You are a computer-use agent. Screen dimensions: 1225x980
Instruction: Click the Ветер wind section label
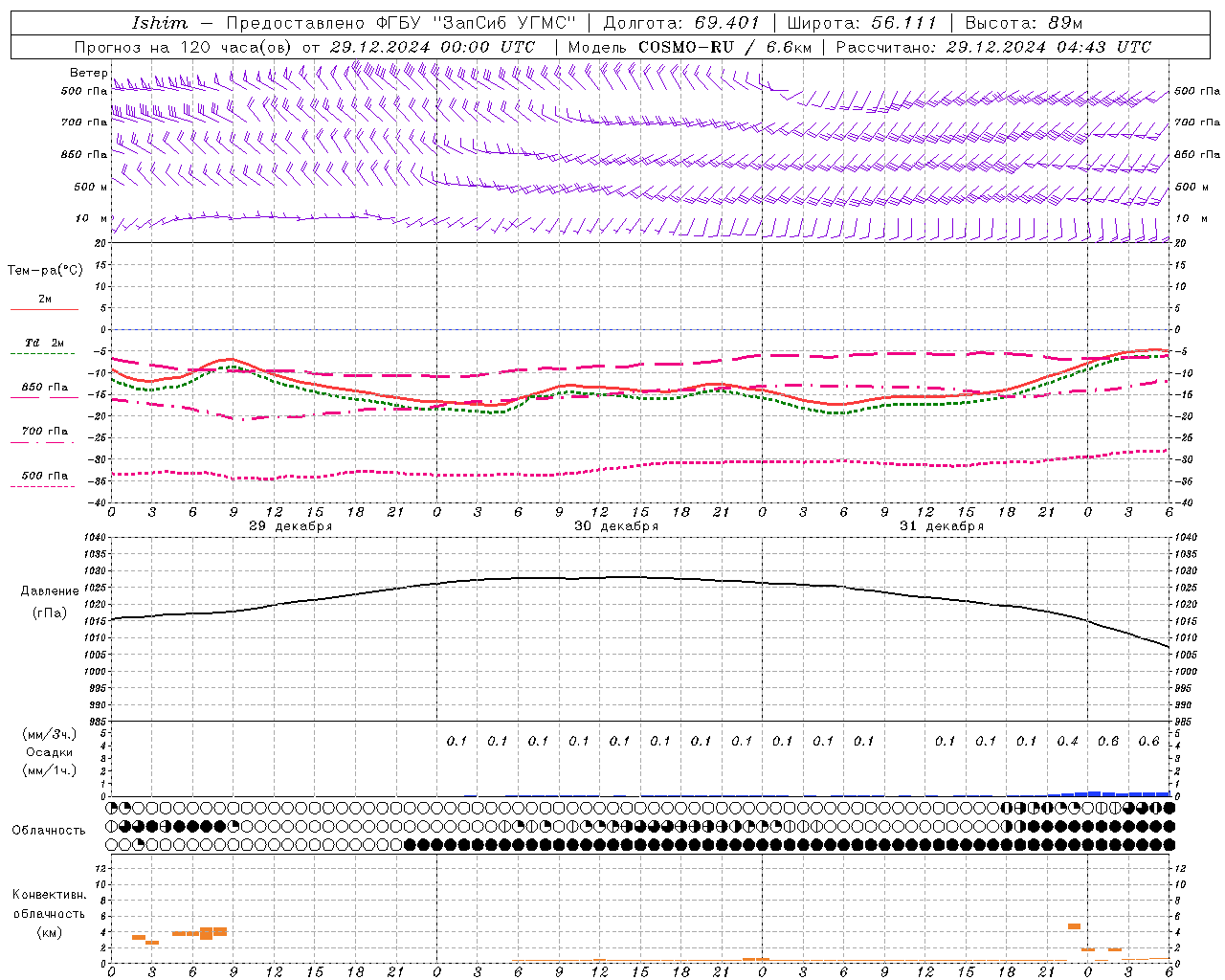[88, 73]
